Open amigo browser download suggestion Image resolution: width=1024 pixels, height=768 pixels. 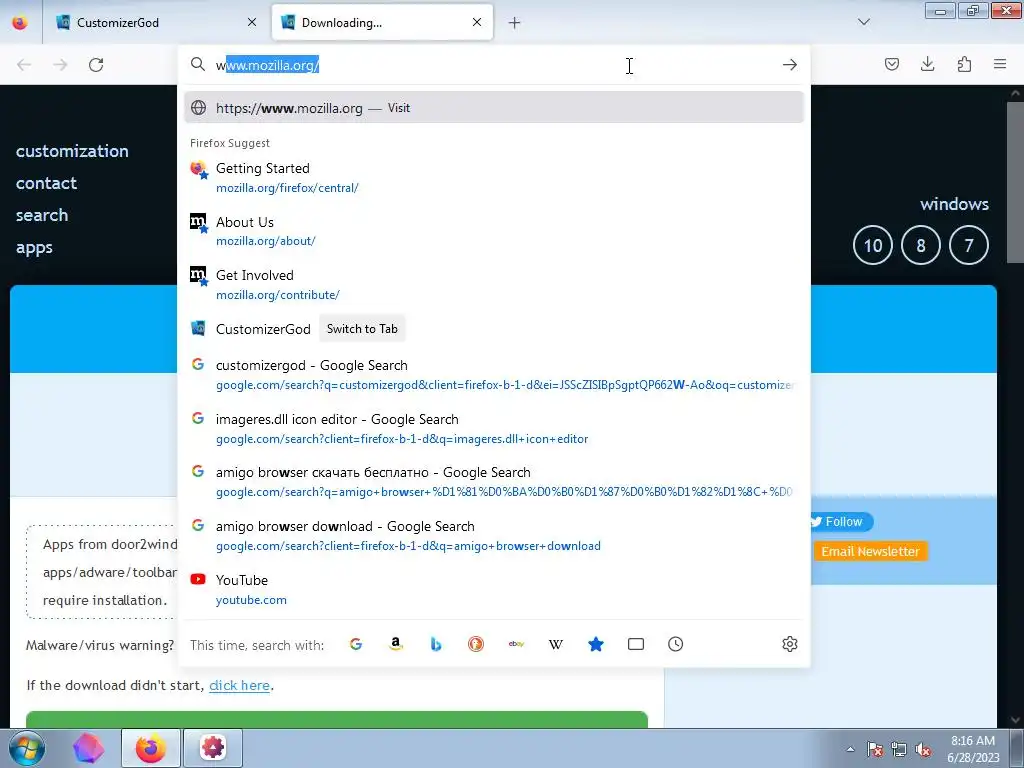(x=494, y=536)
